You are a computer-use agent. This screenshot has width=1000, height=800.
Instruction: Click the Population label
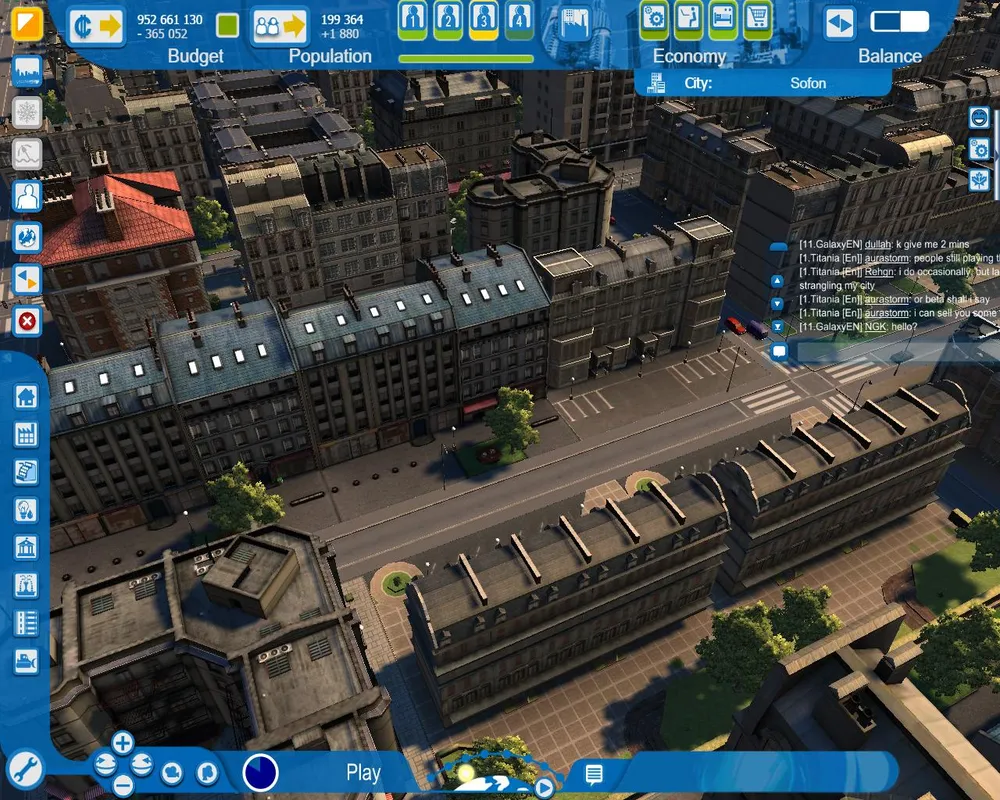coord(330,56)
